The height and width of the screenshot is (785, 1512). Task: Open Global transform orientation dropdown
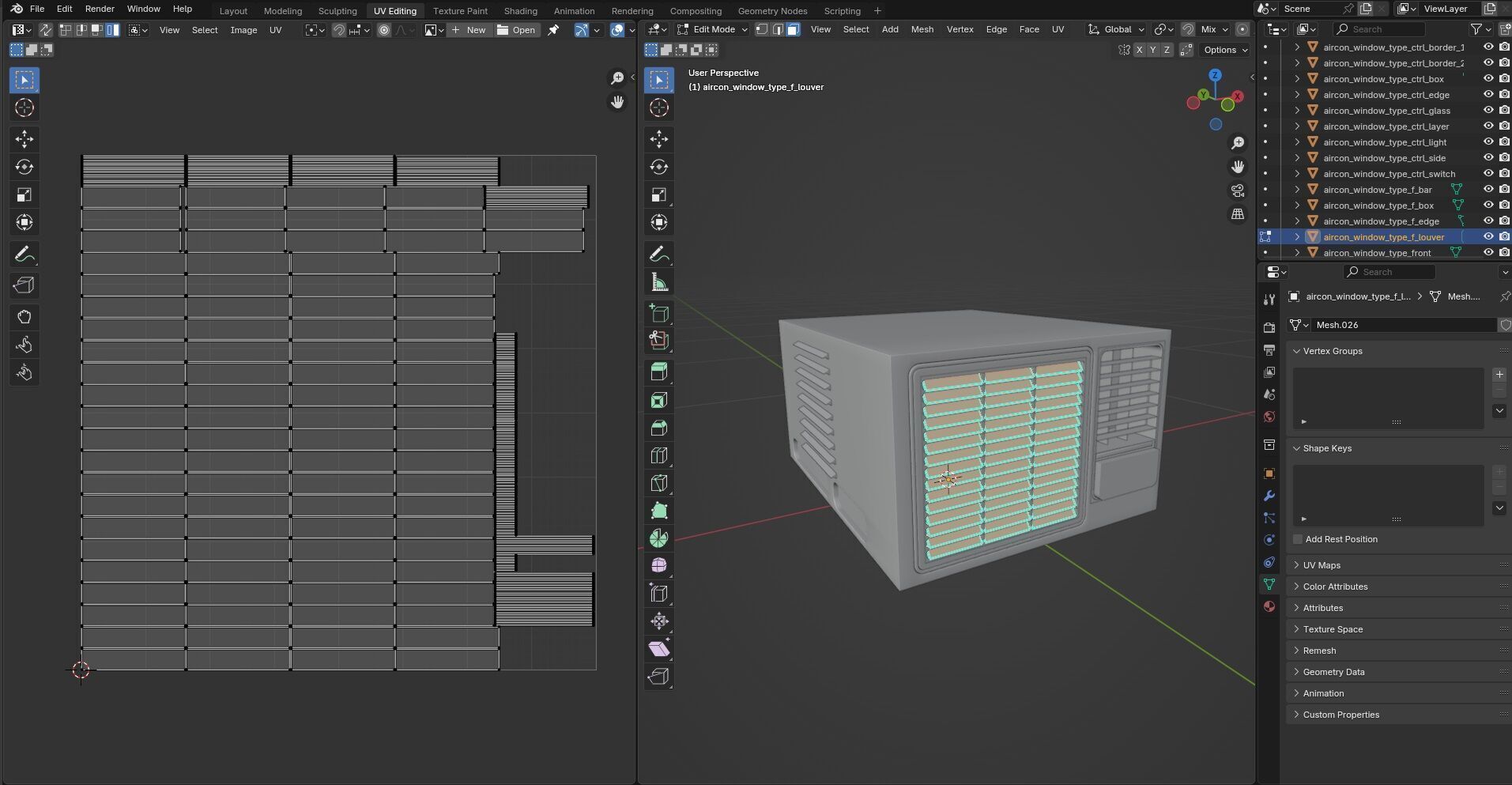(x=1116, y=29)
